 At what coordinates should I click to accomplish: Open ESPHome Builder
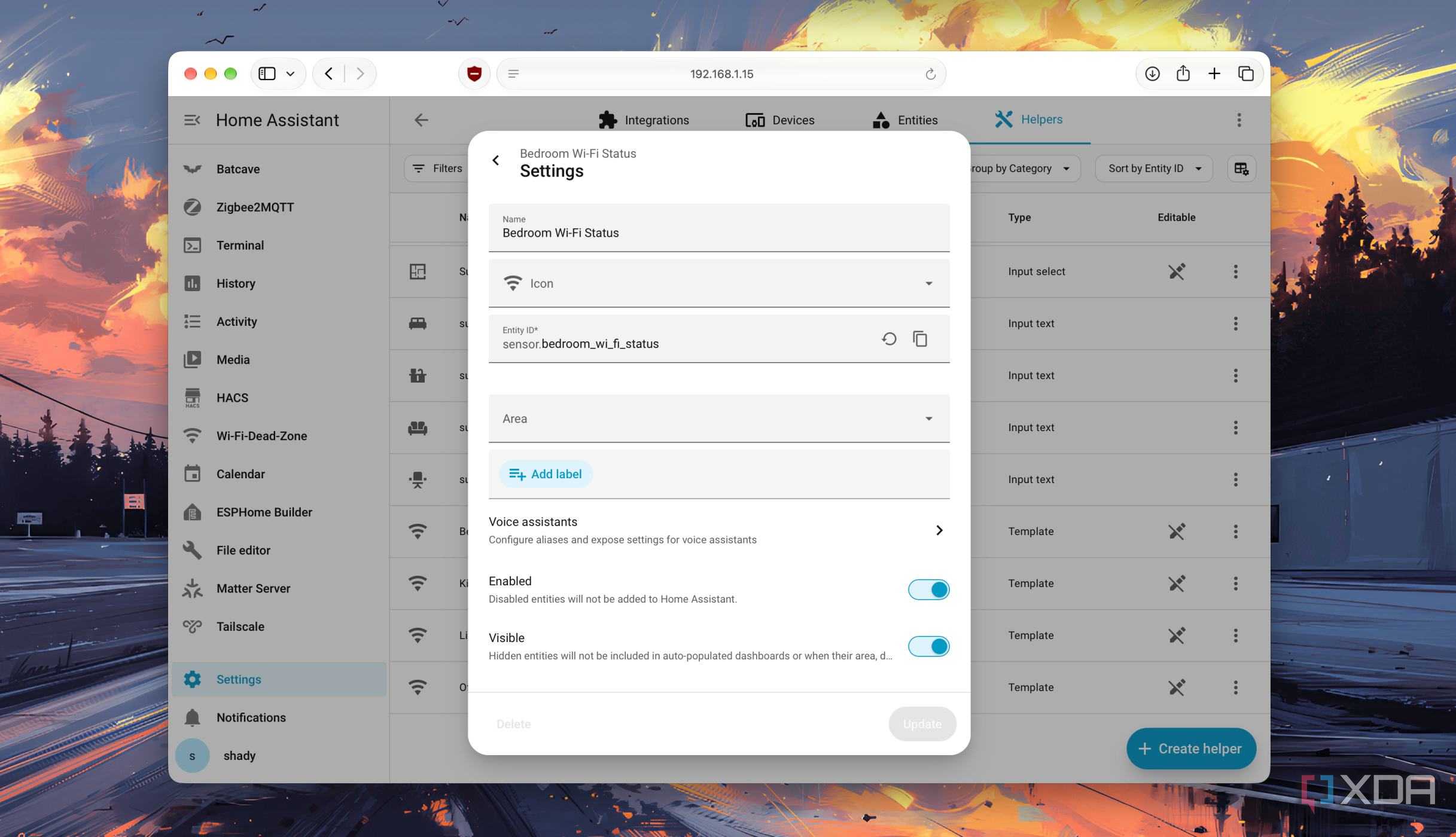279,512
